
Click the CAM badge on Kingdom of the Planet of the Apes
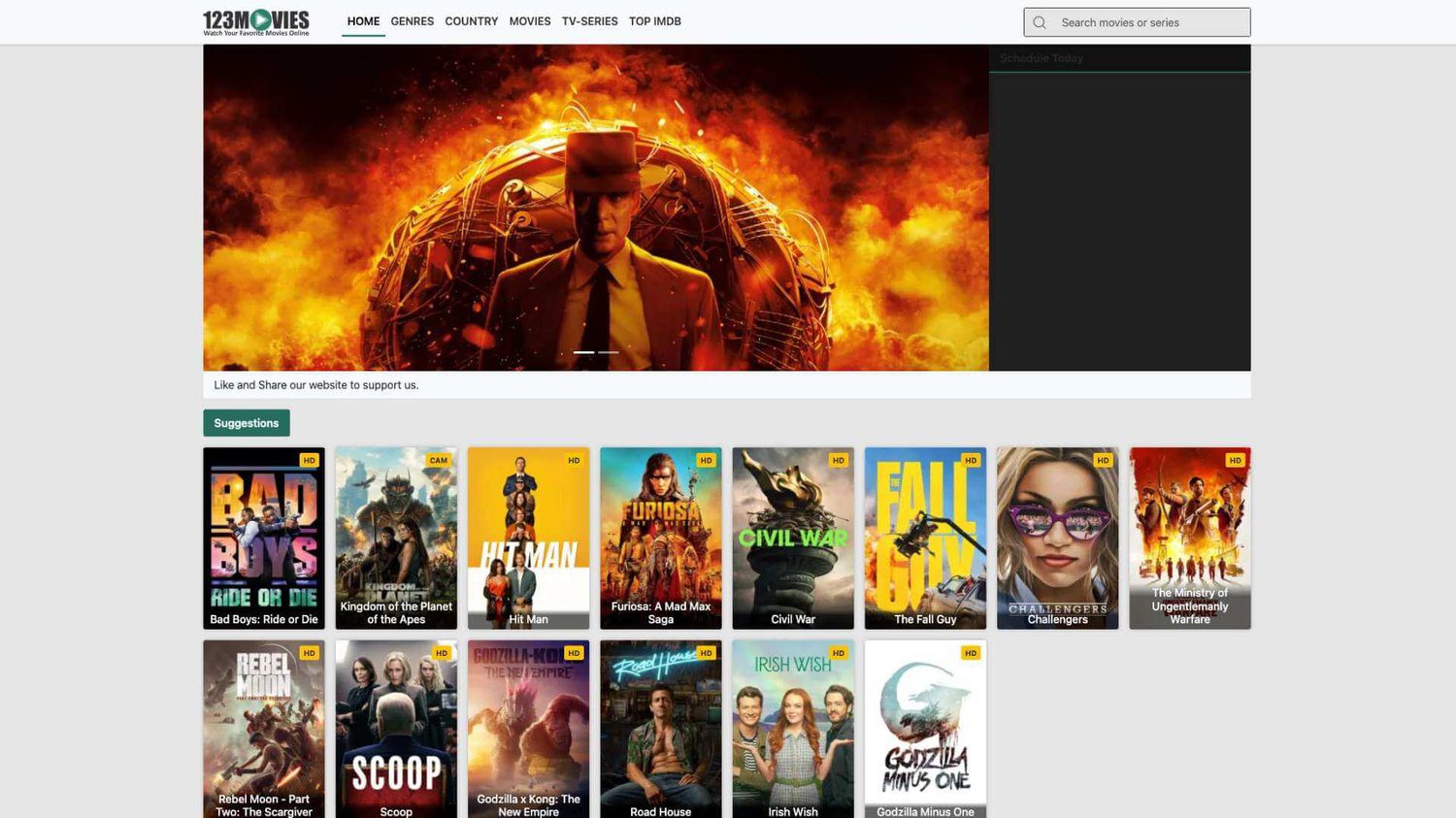439,461
